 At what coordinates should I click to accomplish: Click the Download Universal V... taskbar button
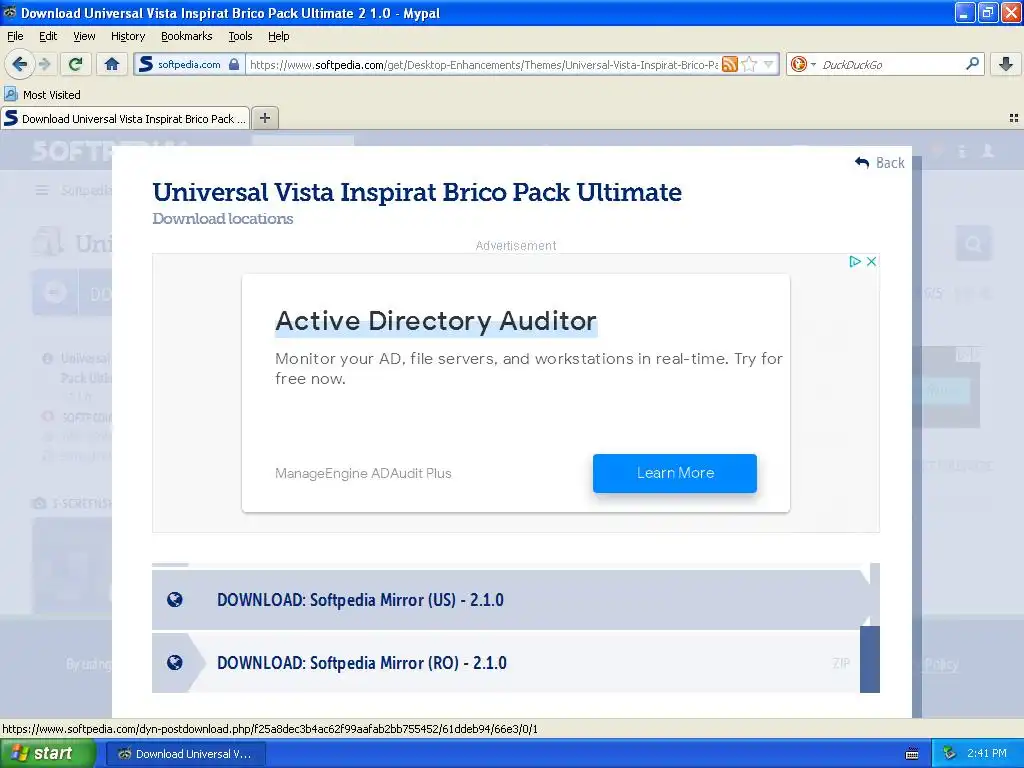pyautogui.click(x=185, y=753)
